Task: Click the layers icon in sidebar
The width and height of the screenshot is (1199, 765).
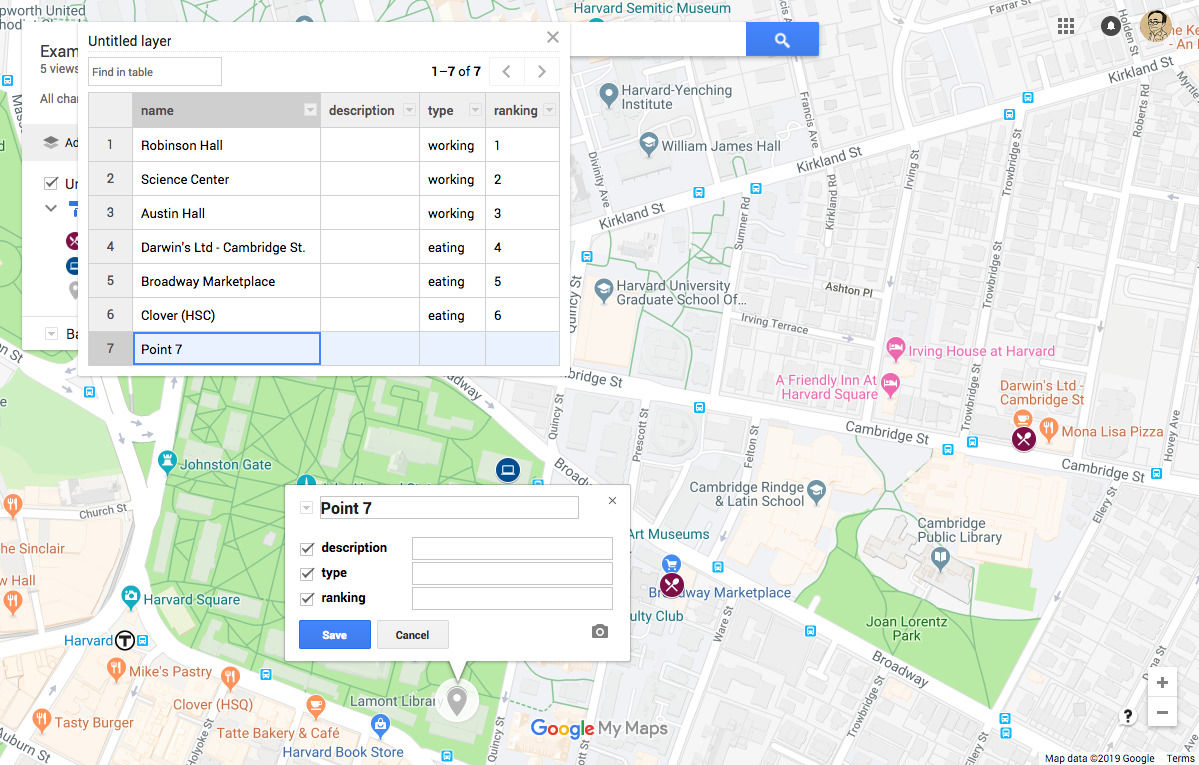Action: click(50, 142)
